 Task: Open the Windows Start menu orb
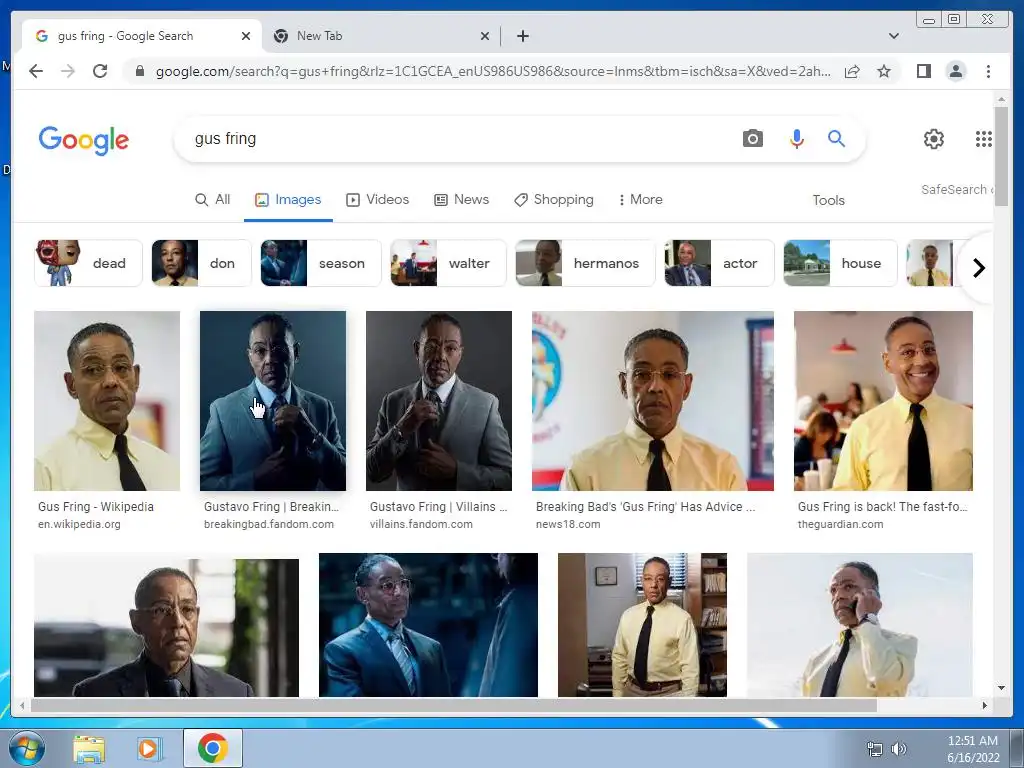pyautogui.click(x=27, y=748)
